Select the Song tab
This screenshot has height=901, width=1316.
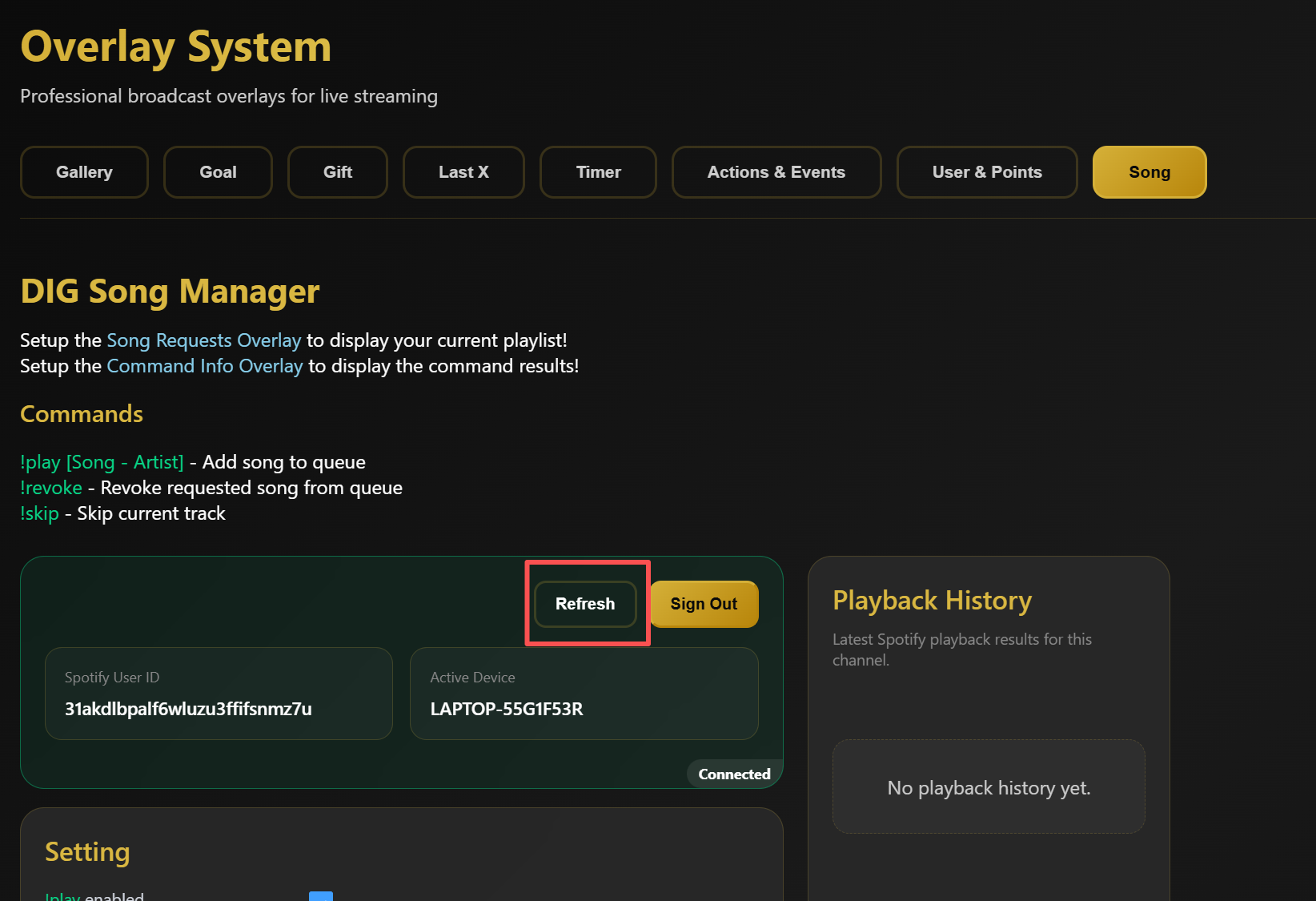click(1149, 172)
